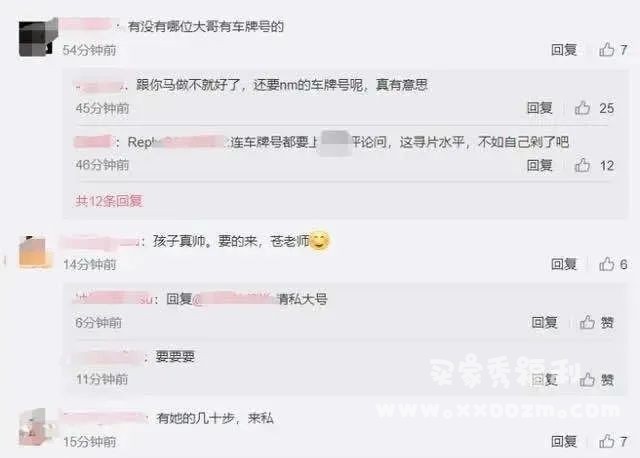640x458 pixels.
Task: Expand 共12条回复 thread
Action: click(109, 201)
